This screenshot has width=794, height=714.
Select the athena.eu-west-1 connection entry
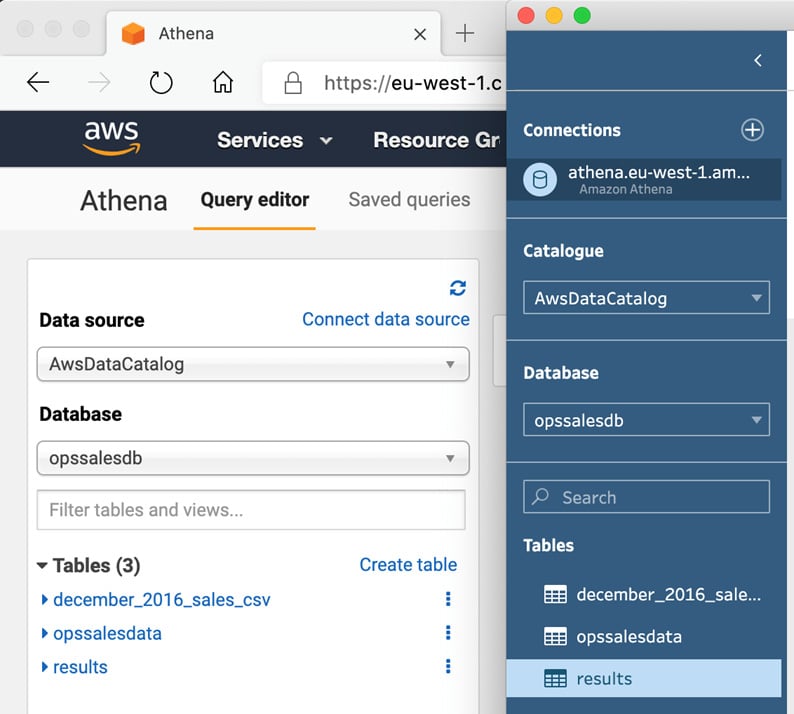point(644,180)
